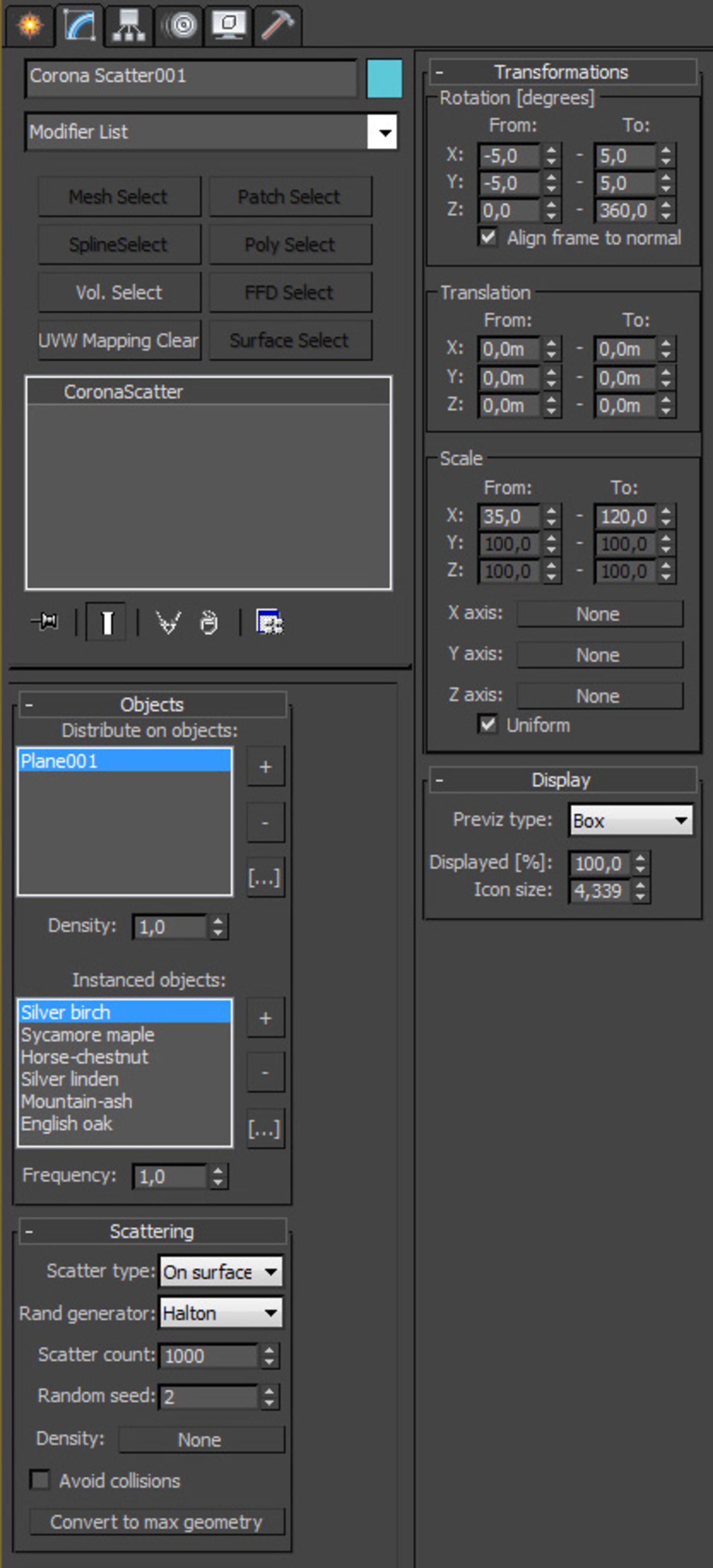Apply the SplineSelect modifier
The image size is (713, 1568).
[119, 244]
